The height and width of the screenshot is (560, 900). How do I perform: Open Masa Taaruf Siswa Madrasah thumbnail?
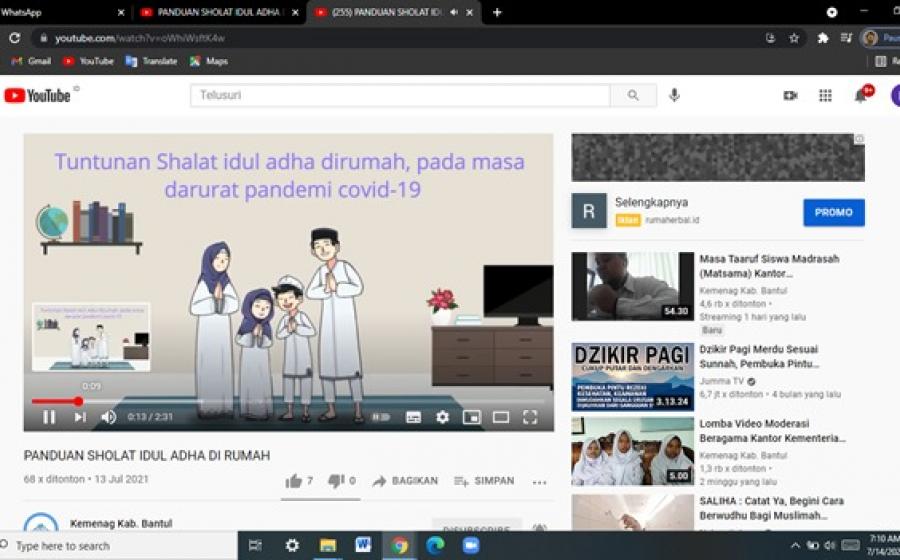[x=633, y=286]
